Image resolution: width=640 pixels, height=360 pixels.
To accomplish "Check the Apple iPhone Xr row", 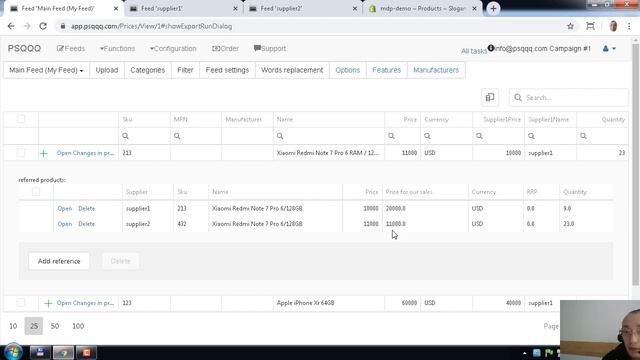I will [x=21, y=303].
